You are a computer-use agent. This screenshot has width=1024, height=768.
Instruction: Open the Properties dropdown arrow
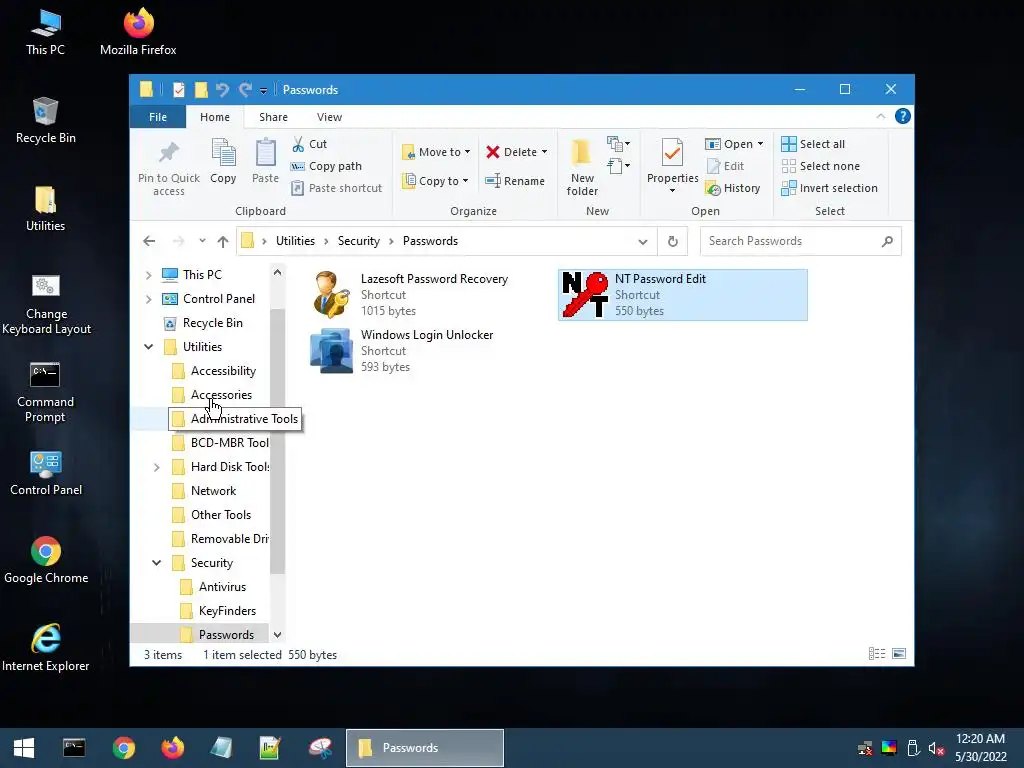(x=672, y=191)
